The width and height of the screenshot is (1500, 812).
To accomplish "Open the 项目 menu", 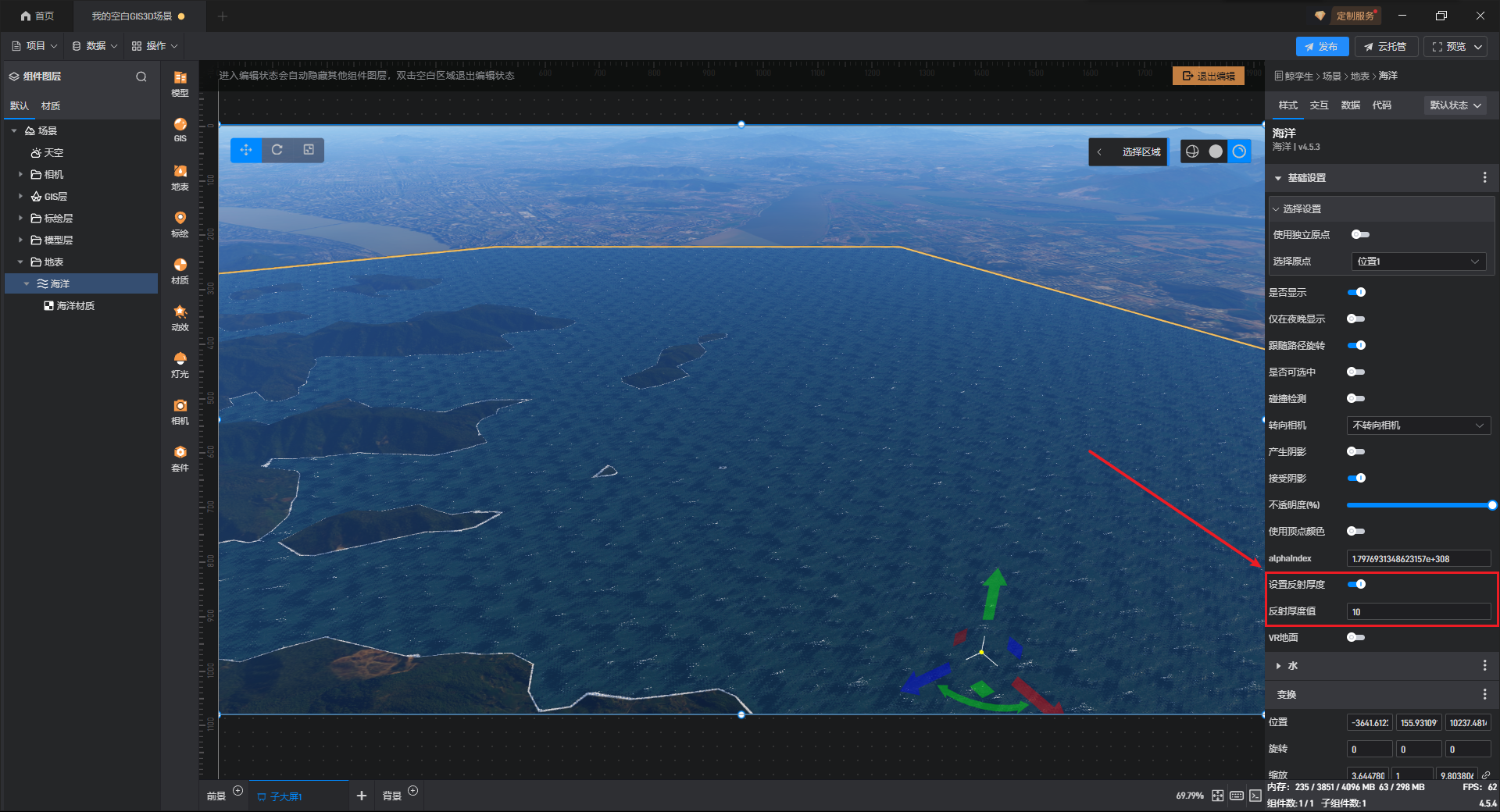I will 34,46.
